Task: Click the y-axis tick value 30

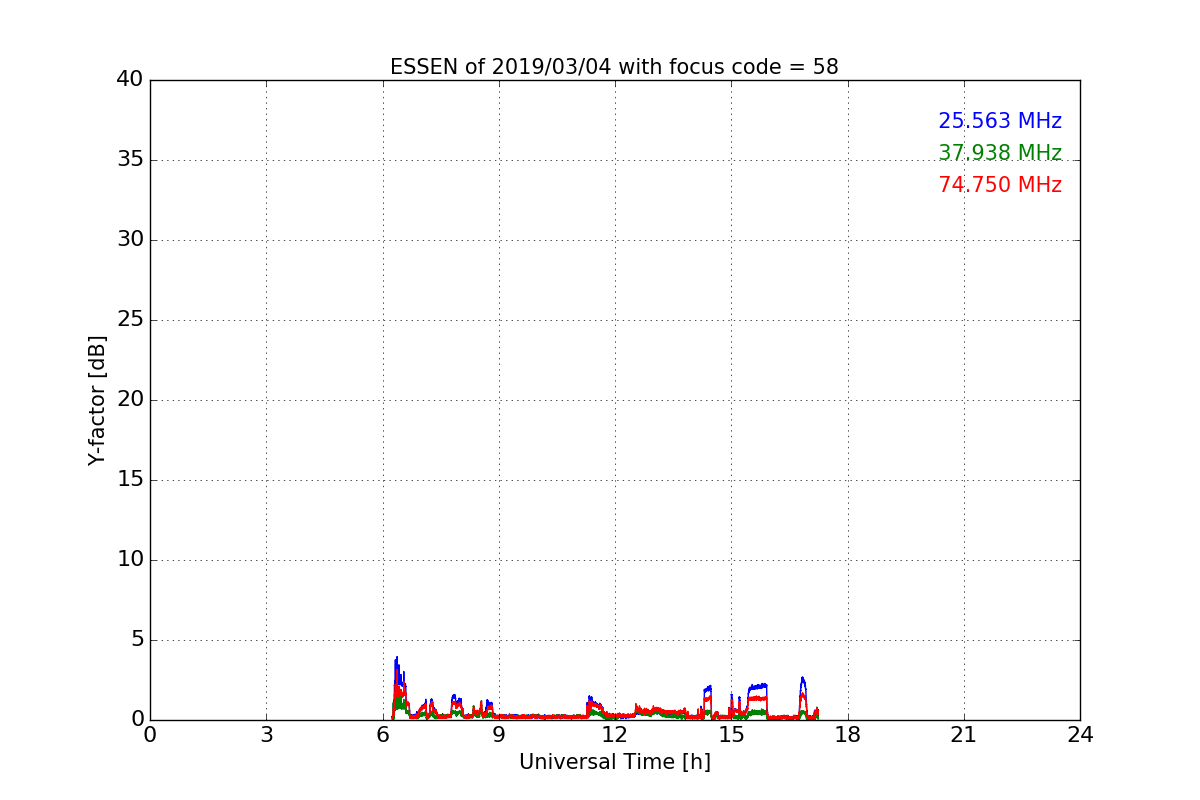Action: tap(130, 240)
